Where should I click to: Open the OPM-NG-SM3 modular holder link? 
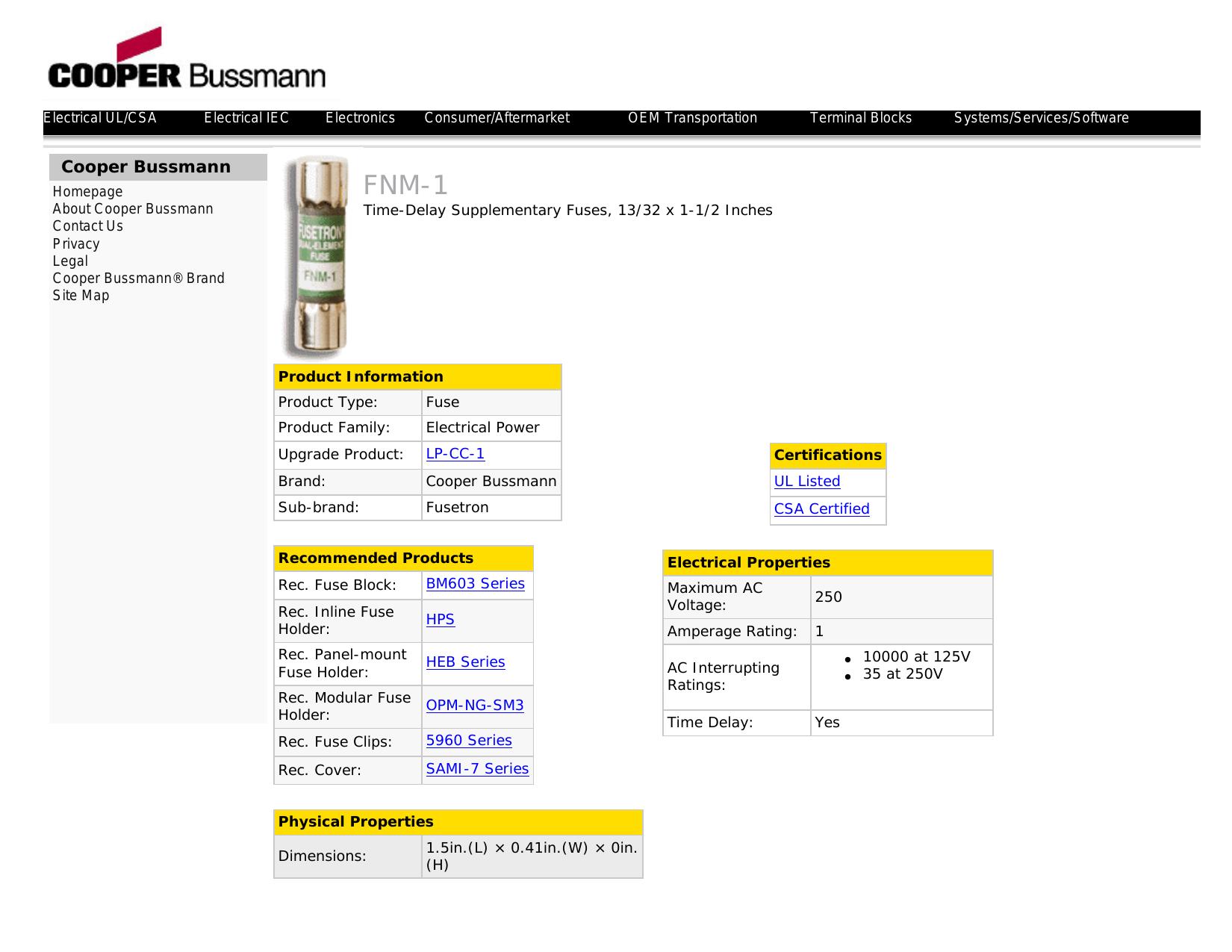[x=475, y=706]
